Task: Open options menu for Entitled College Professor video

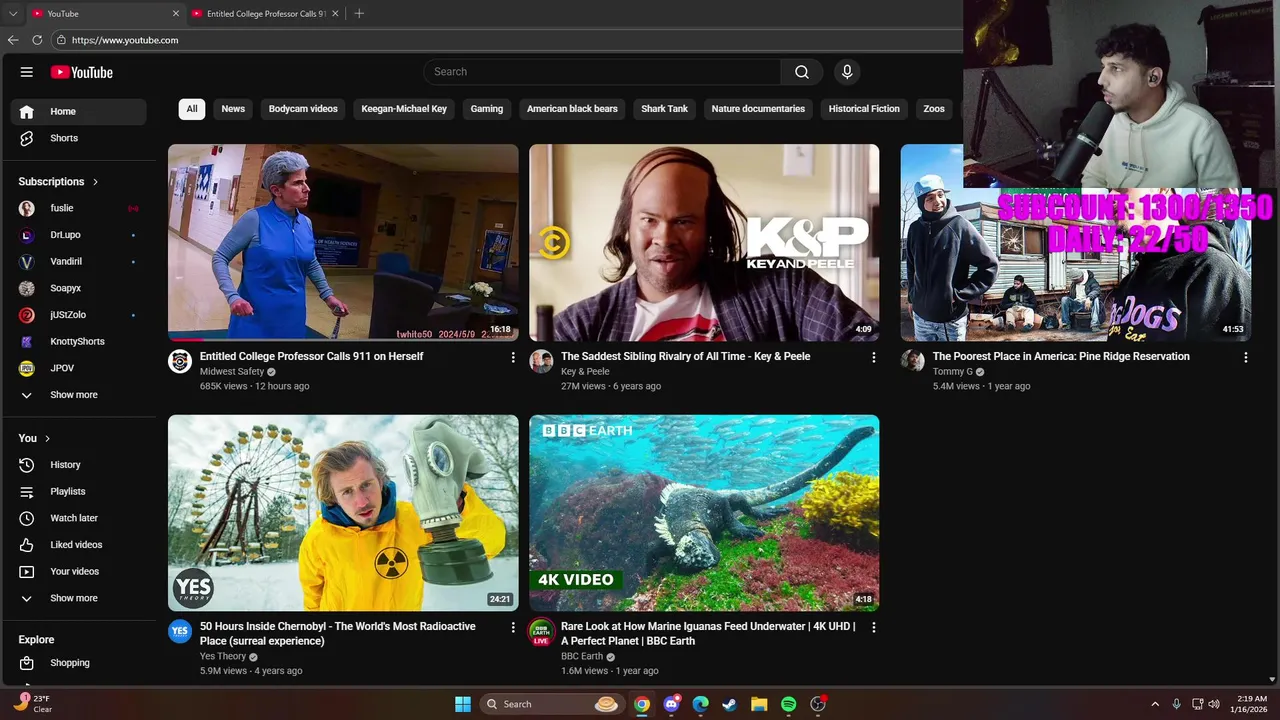Action: point(513,357)
